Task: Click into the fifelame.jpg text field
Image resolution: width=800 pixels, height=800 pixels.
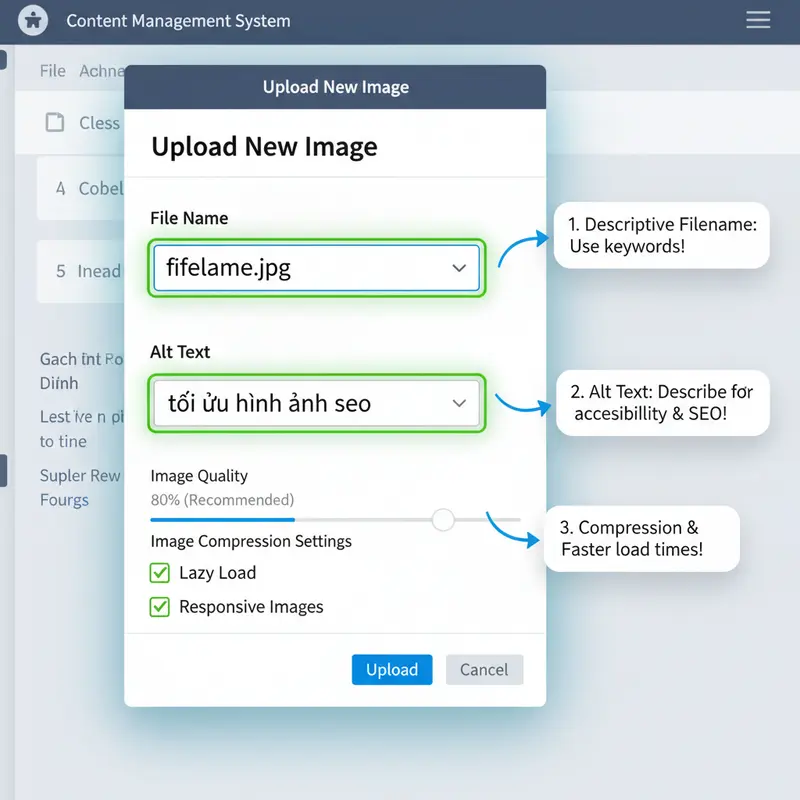Action: click(x=300, y=268)
